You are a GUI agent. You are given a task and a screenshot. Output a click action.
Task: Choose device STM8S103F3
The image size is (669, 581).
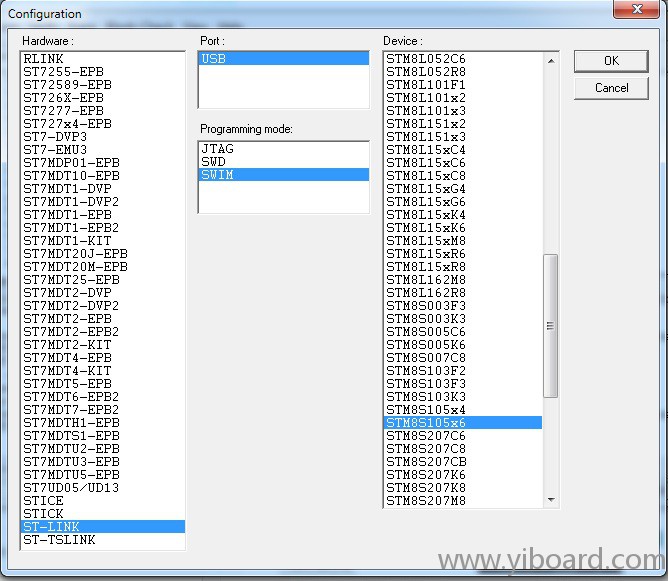[x=463, y=383]
